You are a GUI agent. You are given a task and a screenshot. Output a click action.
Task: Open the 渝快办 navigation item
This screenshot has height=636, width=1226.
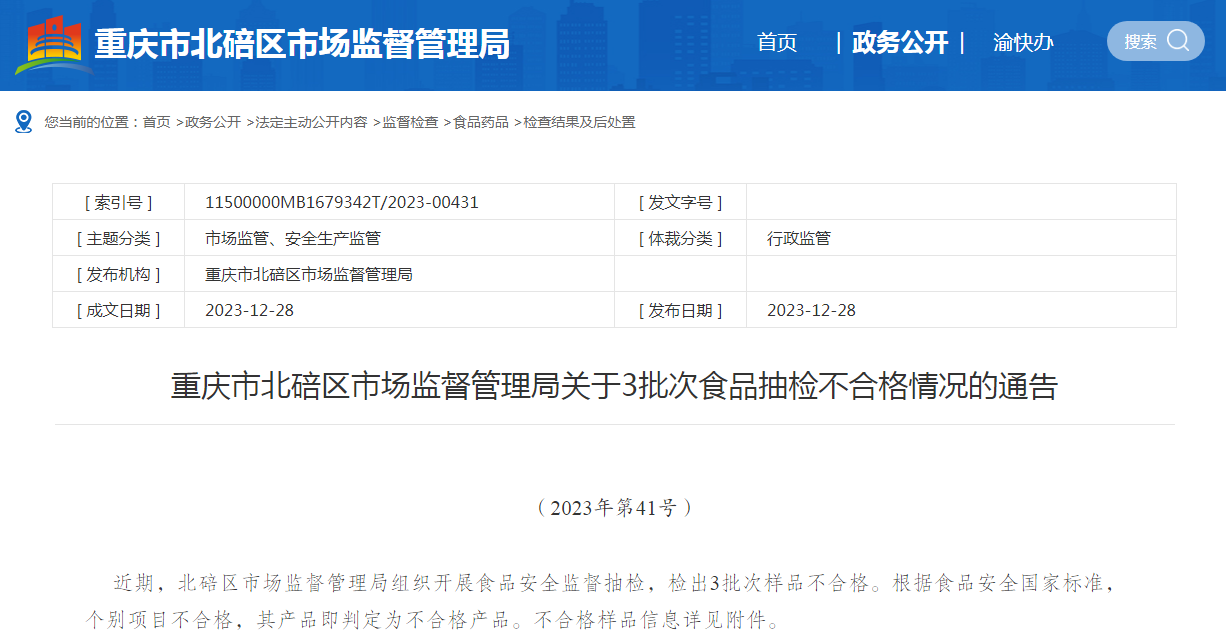(x=1023, y=43)
